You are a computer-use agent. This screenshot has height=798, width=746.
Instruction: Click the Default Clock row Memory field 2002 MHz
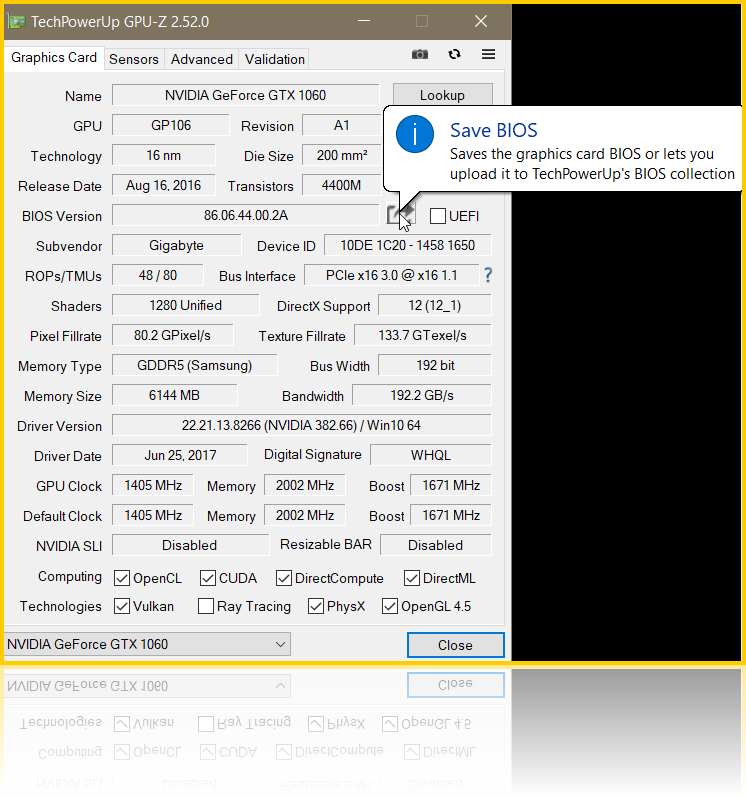pos(304,515)
